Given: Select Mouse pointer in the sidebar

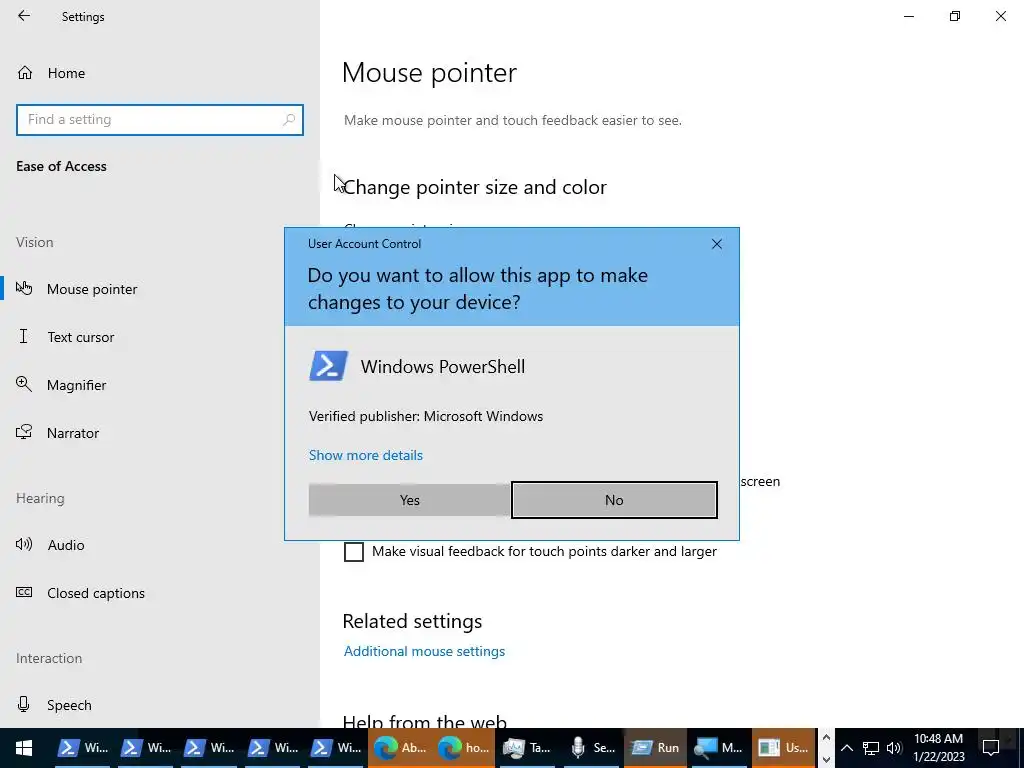Looking at the screenshot, I should pos(91,289).
